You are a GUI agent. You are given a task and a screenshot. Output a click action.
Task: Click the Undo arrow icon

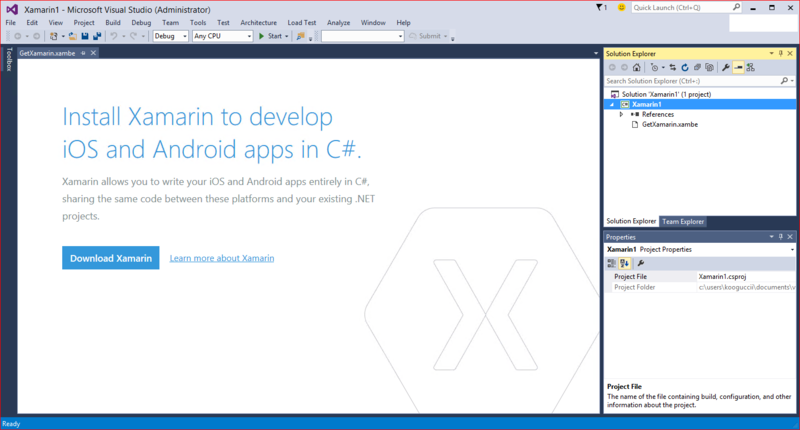point(114,36)
